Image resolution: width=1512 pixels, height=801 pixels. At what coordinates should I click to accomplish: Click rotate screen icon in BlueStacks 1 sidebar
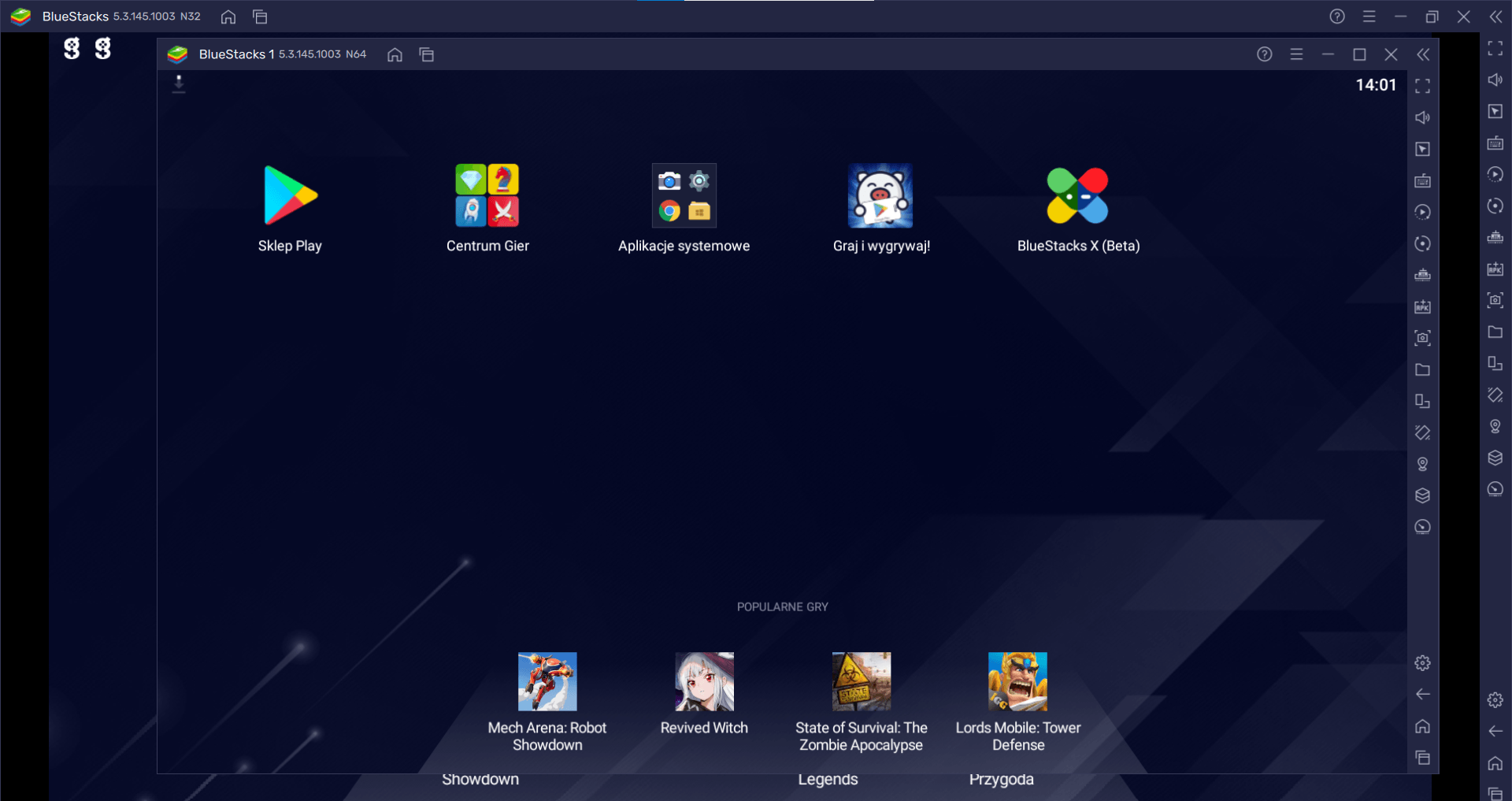pyautogui.click(x=1422, y=401)
